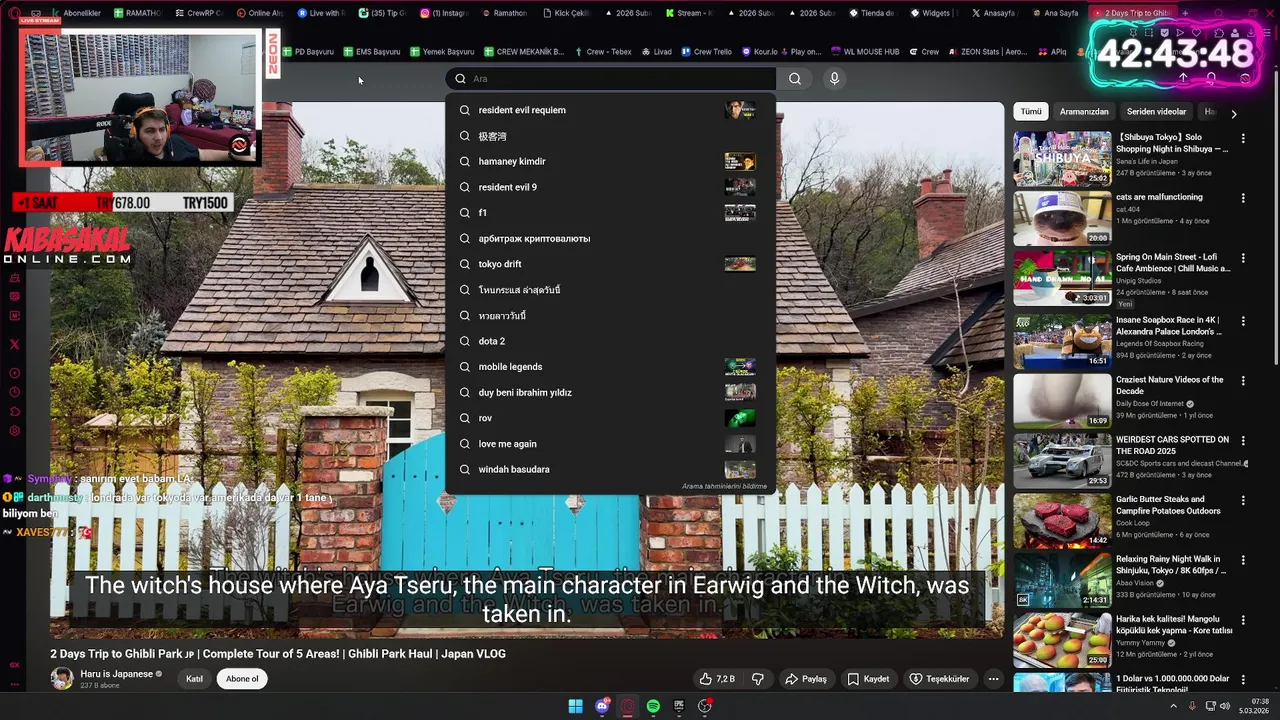Open Haru is Japanese channel avatar
The image size is (1280, 720).
tap(62, 679)
